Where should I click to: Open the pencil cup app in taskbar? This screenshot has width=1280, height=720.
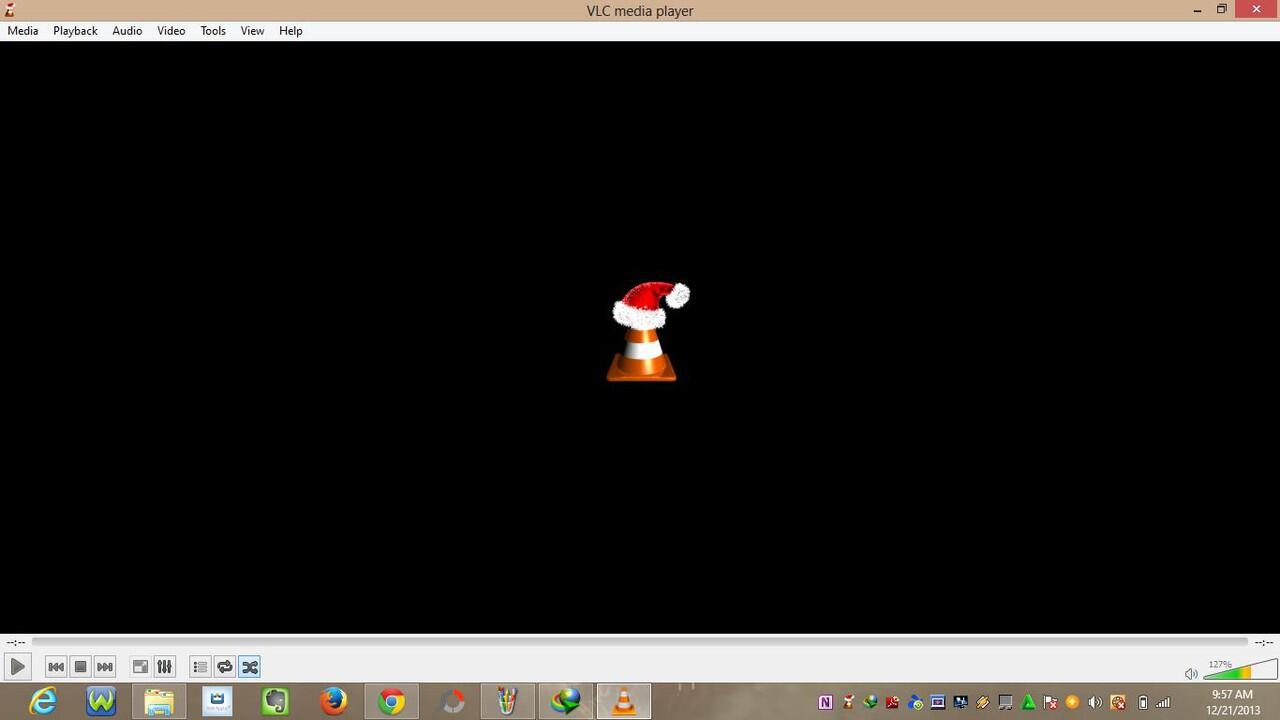(508, 701)
